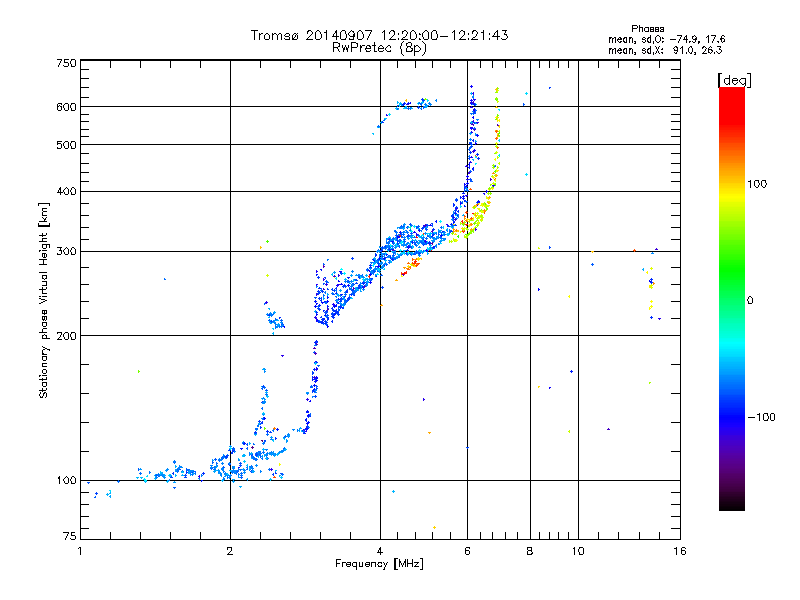Screen dimensions: 800x600
Task: Click the y-axis '75' tick label
Action: (x=70, y=536)
